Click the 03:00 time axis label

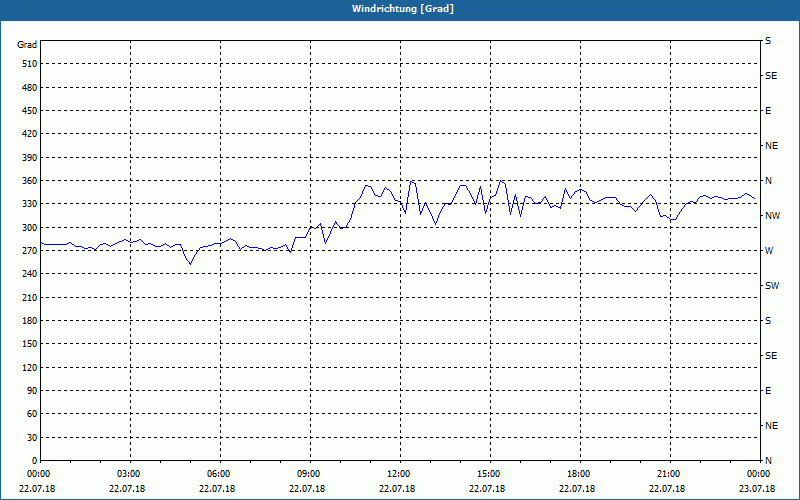130,474
